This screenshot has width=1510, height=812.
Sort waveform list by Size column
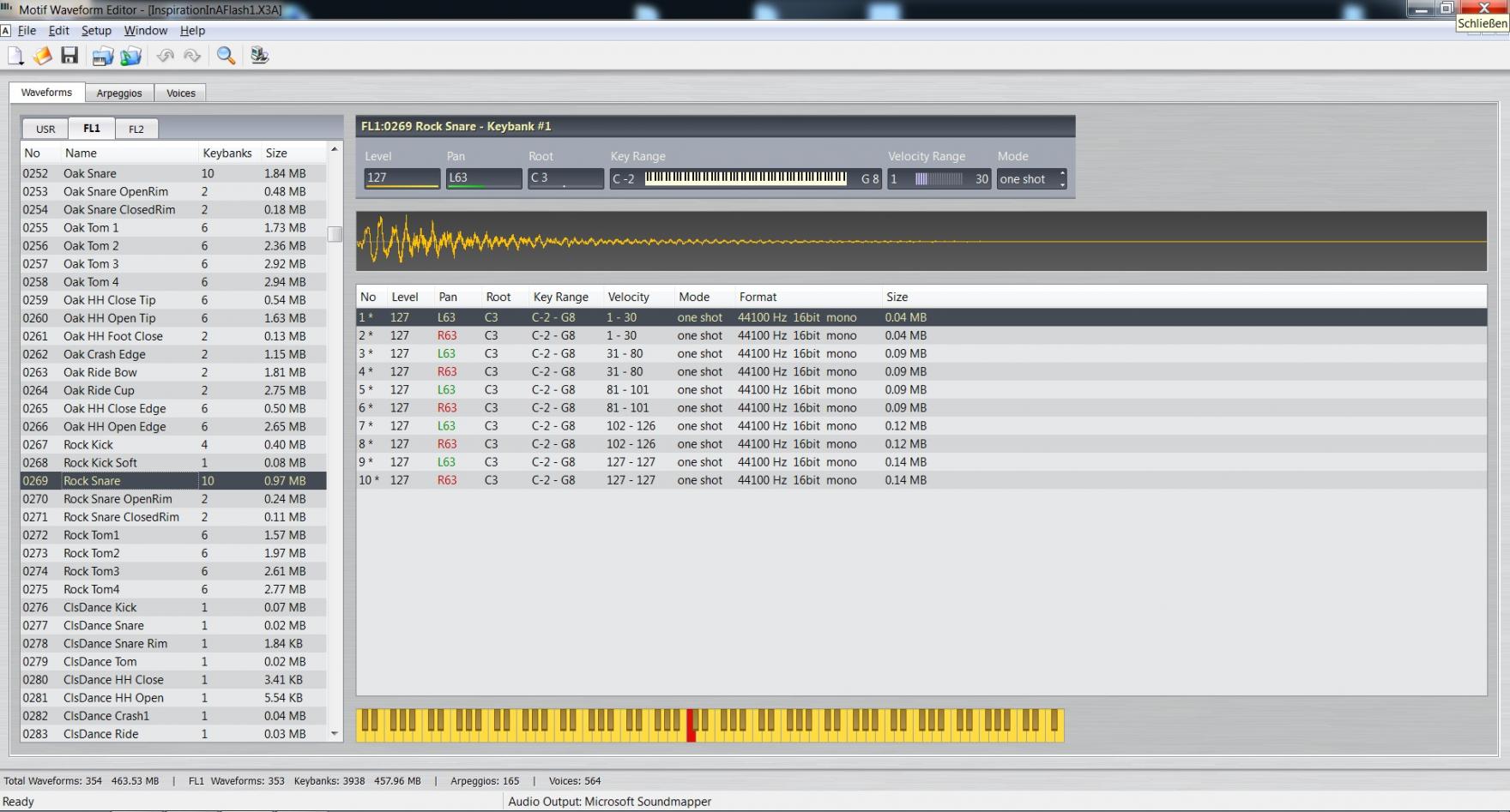click(x=293, y=153)
